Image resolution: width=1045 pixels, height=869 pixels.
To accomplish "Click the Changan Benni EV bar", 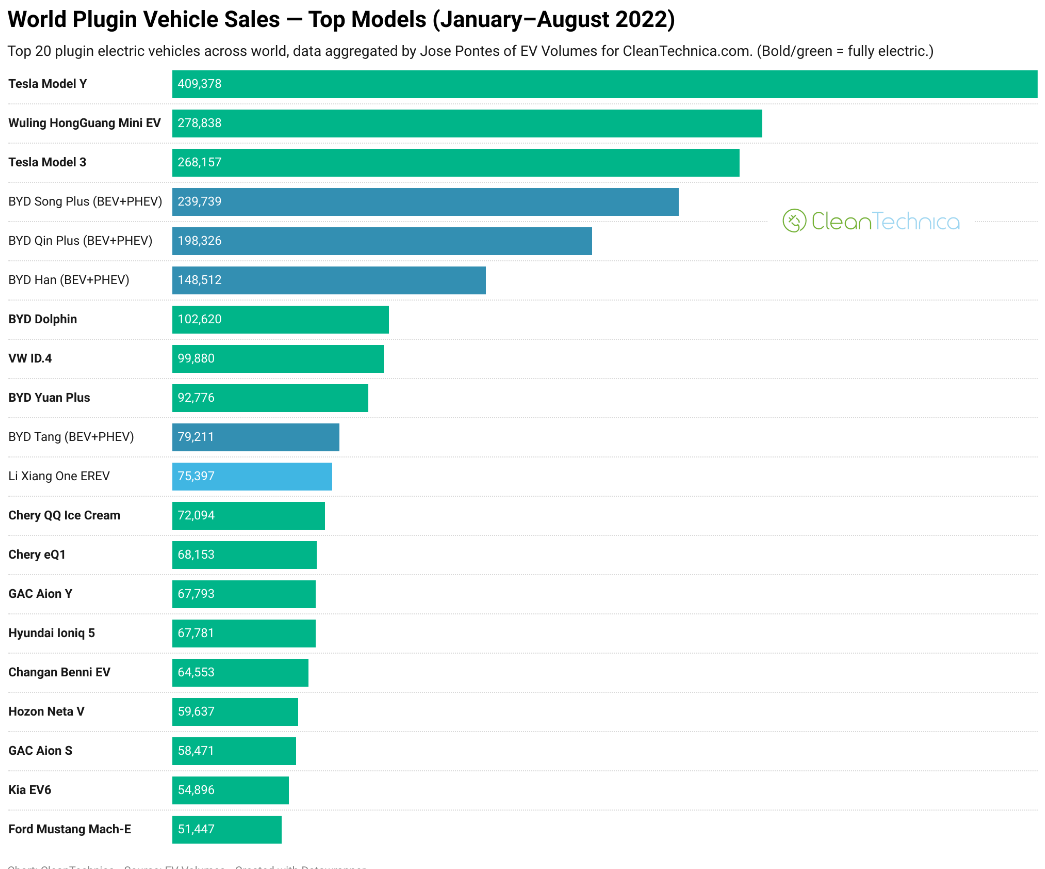I will (x=240, y=673).
